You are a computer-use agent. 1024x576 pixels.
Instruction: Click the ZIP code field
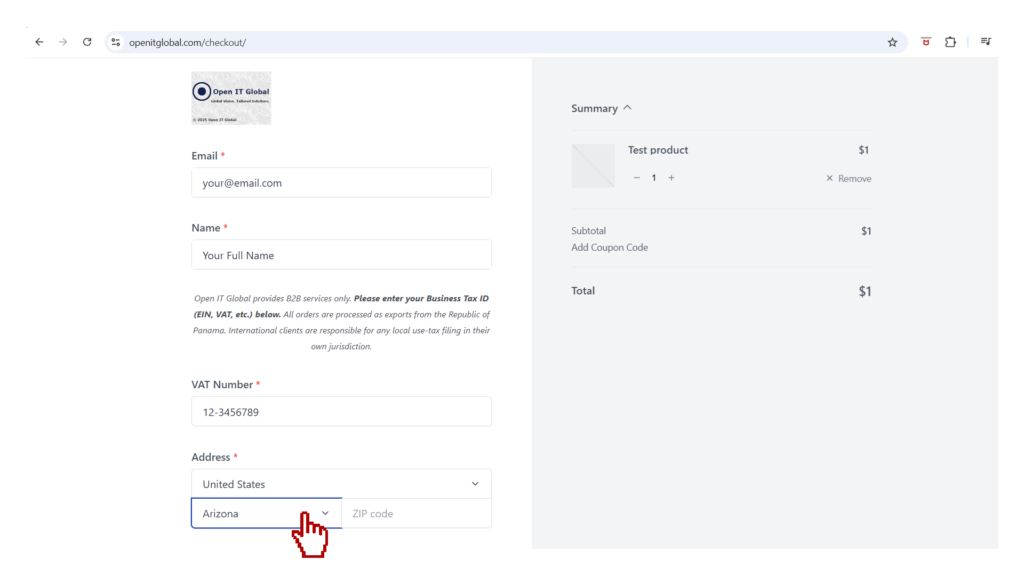pyautogui.click(x=416, y=513)
